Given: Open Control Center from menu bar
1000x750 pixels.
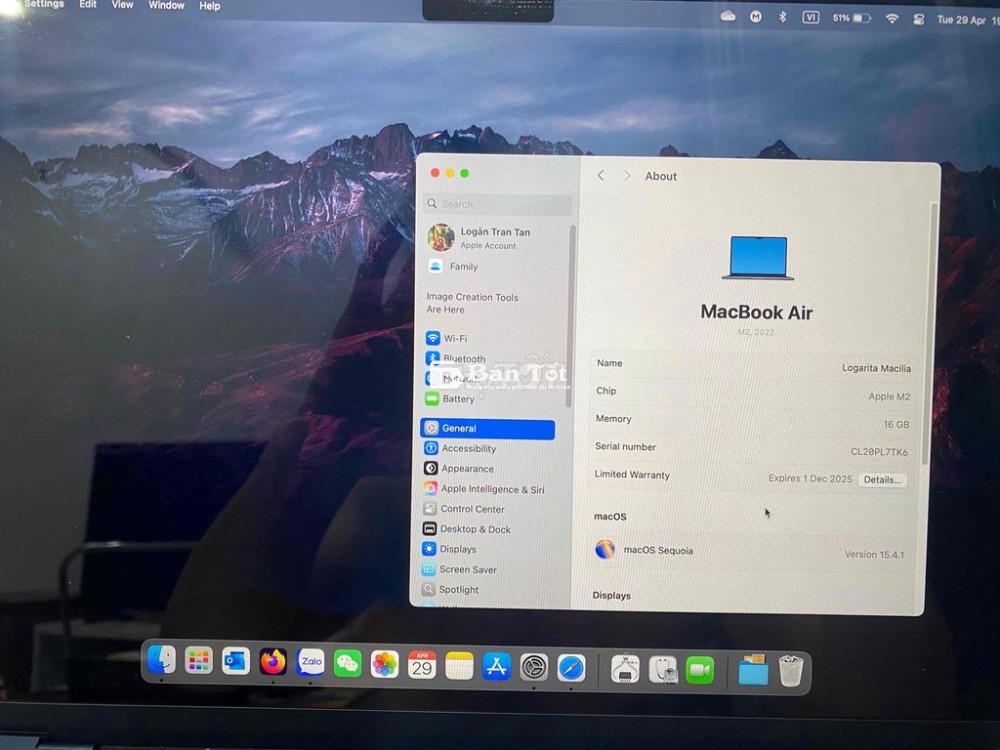Looking at the screenshot, I should point(918,19).
